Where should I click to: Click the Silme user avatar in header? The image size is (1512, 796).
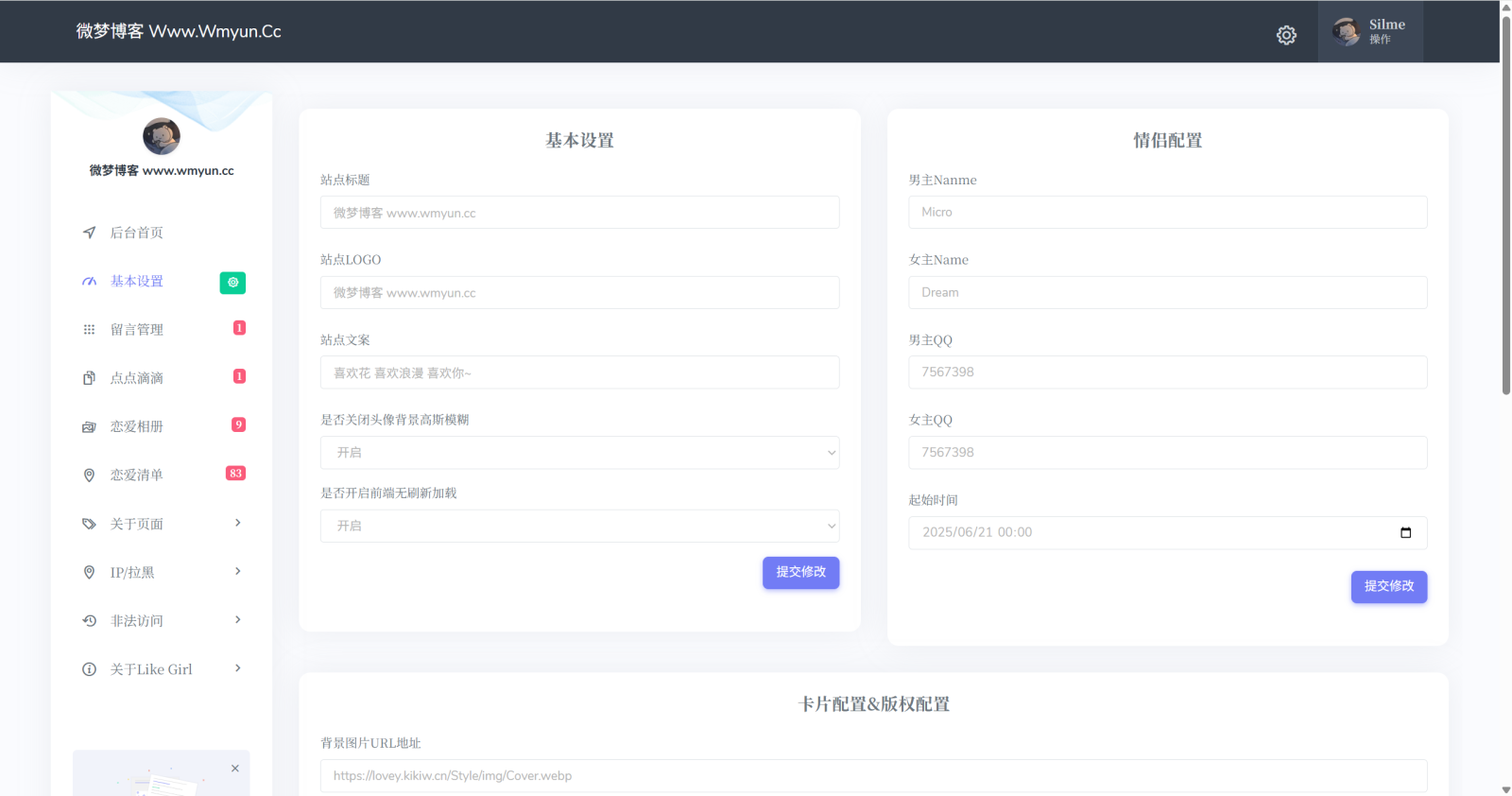pyautogui.click(x=1347, y=31)
